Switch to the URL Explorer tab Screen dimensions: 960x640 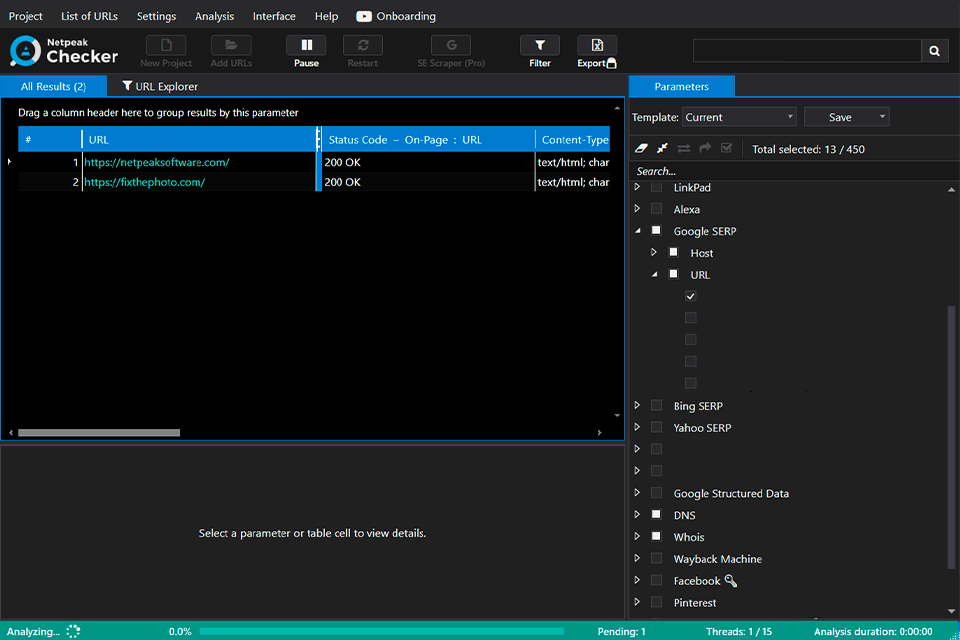[159, 87]
